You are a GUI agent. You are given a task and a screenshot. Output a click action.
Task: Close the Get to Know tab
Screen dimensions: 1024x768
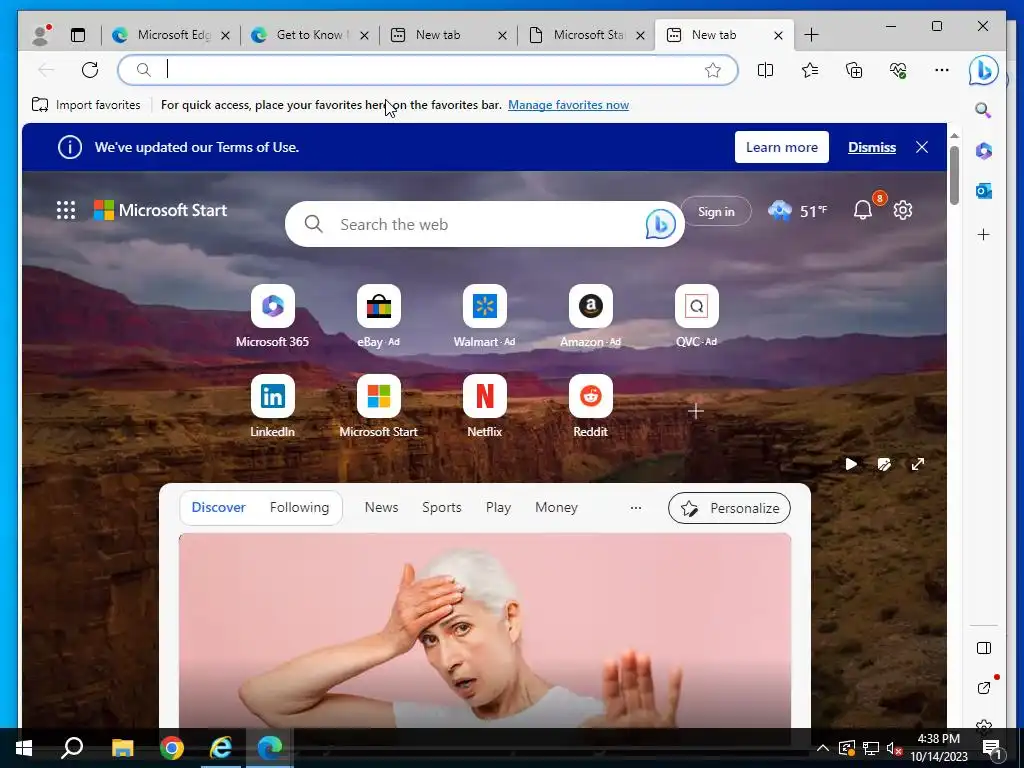[364, 35]
